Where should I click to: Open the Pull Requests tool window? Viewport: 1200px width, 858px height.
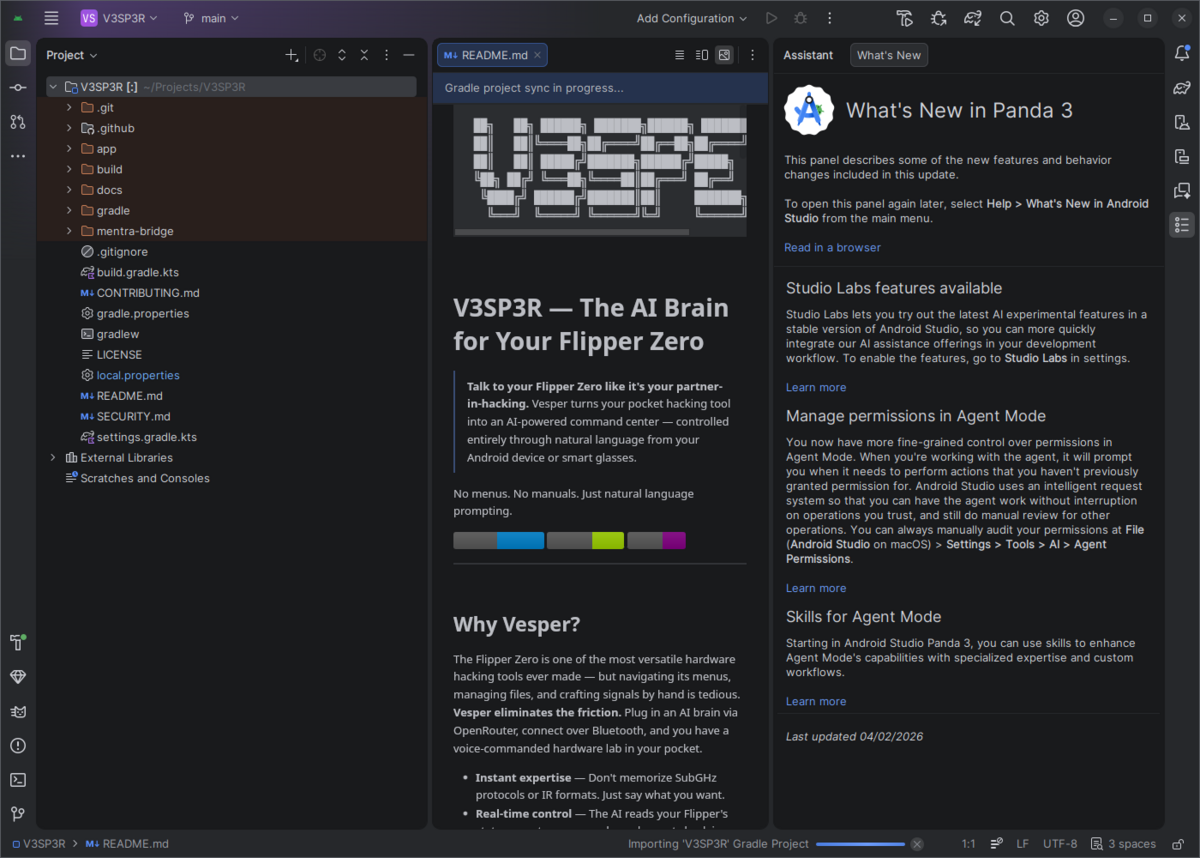[x=18, y=122]
